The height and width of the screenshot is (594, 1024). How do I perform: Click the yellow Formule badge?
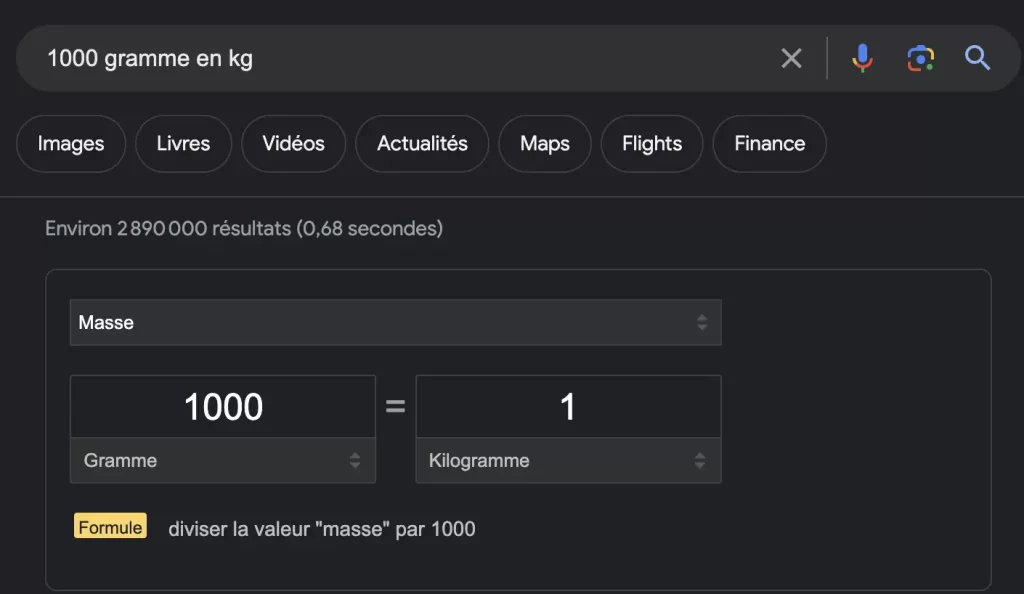110,527
